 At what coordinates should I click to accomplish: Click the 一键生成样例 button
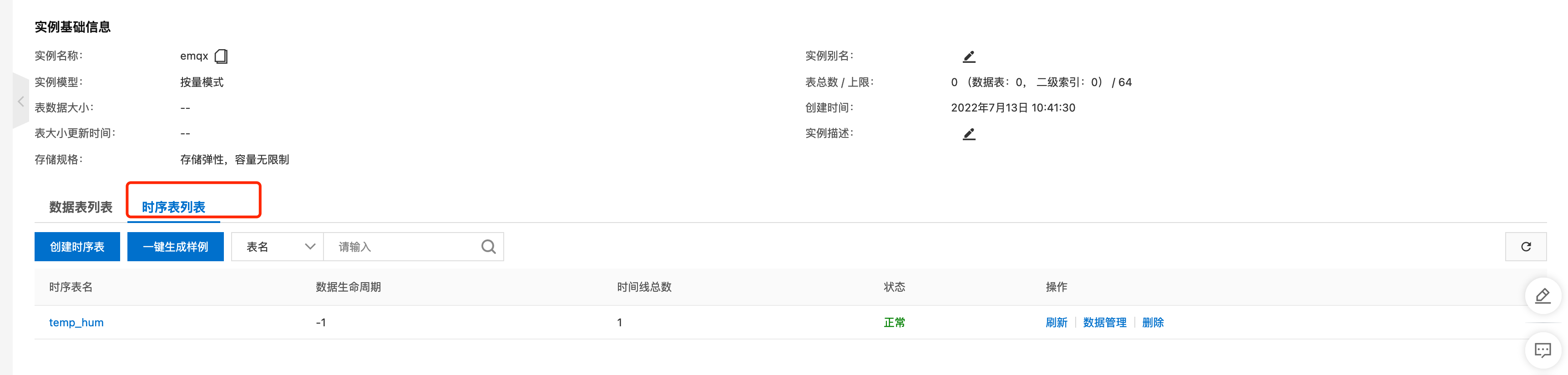click(x=175, y=247)
